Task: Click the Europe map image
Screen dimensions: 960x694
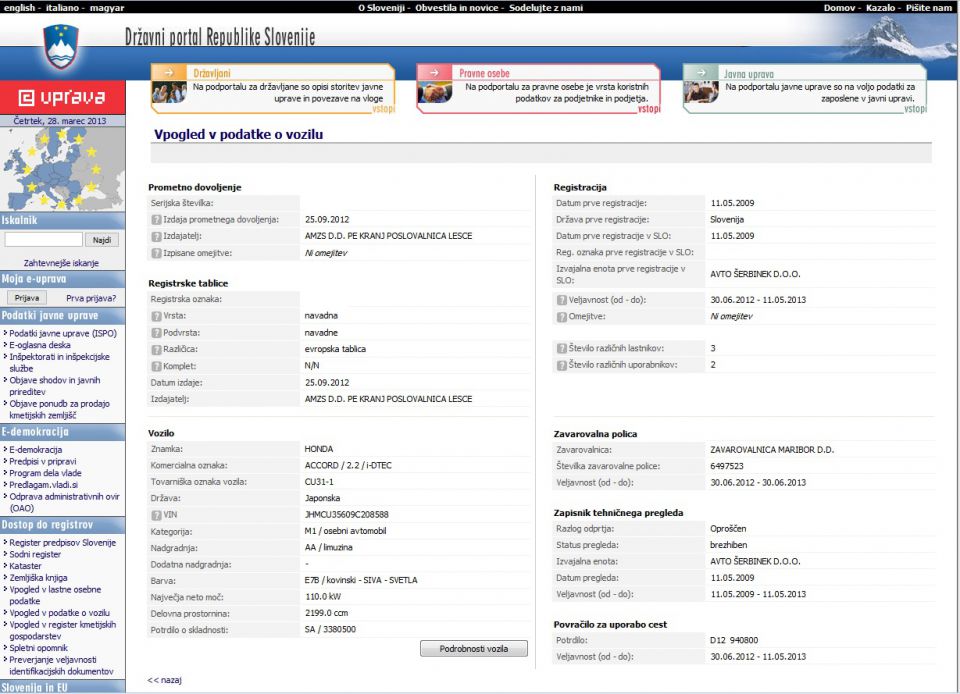Action: [62, 169]
